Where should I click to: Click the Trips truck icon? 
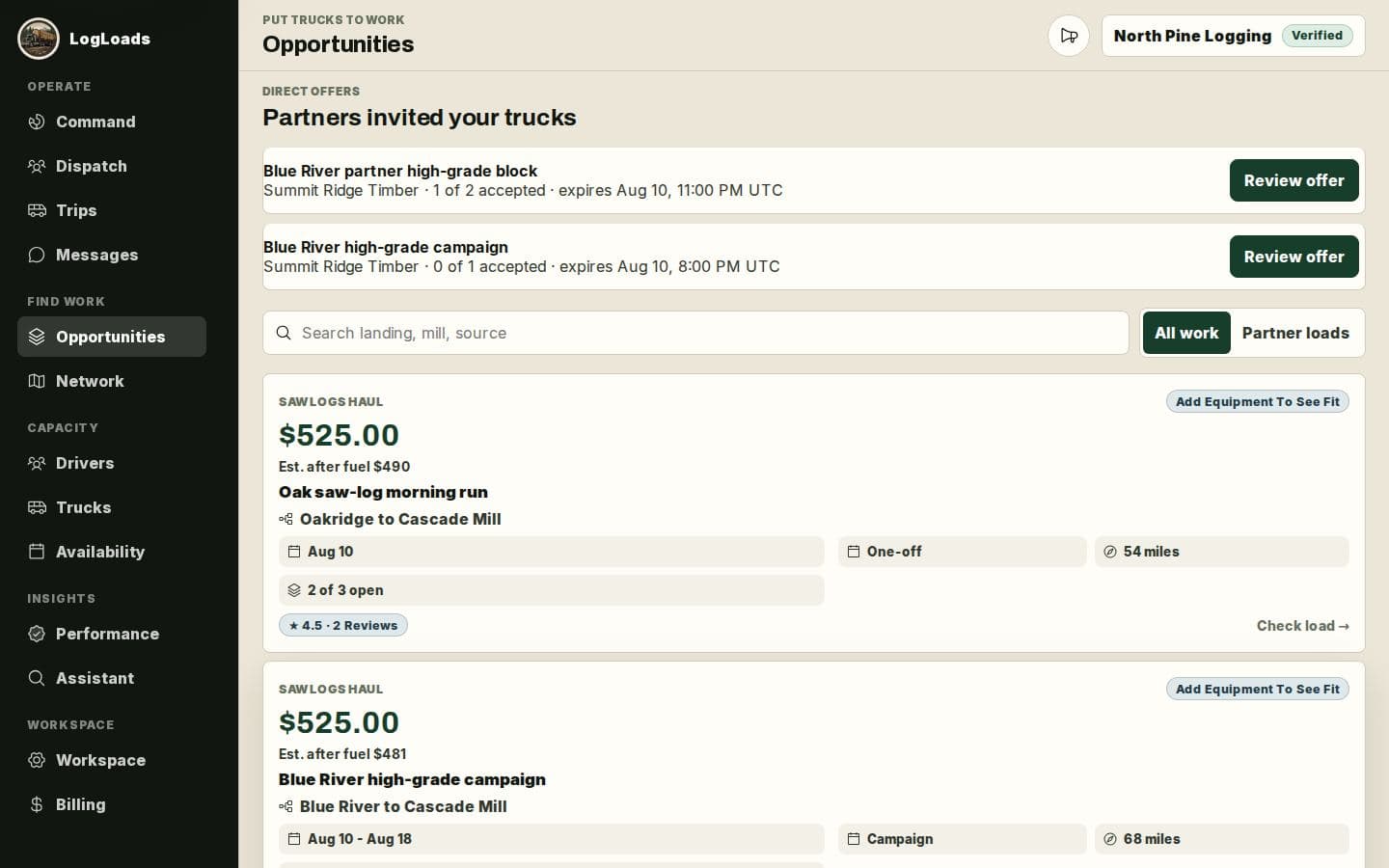[37, 210]
